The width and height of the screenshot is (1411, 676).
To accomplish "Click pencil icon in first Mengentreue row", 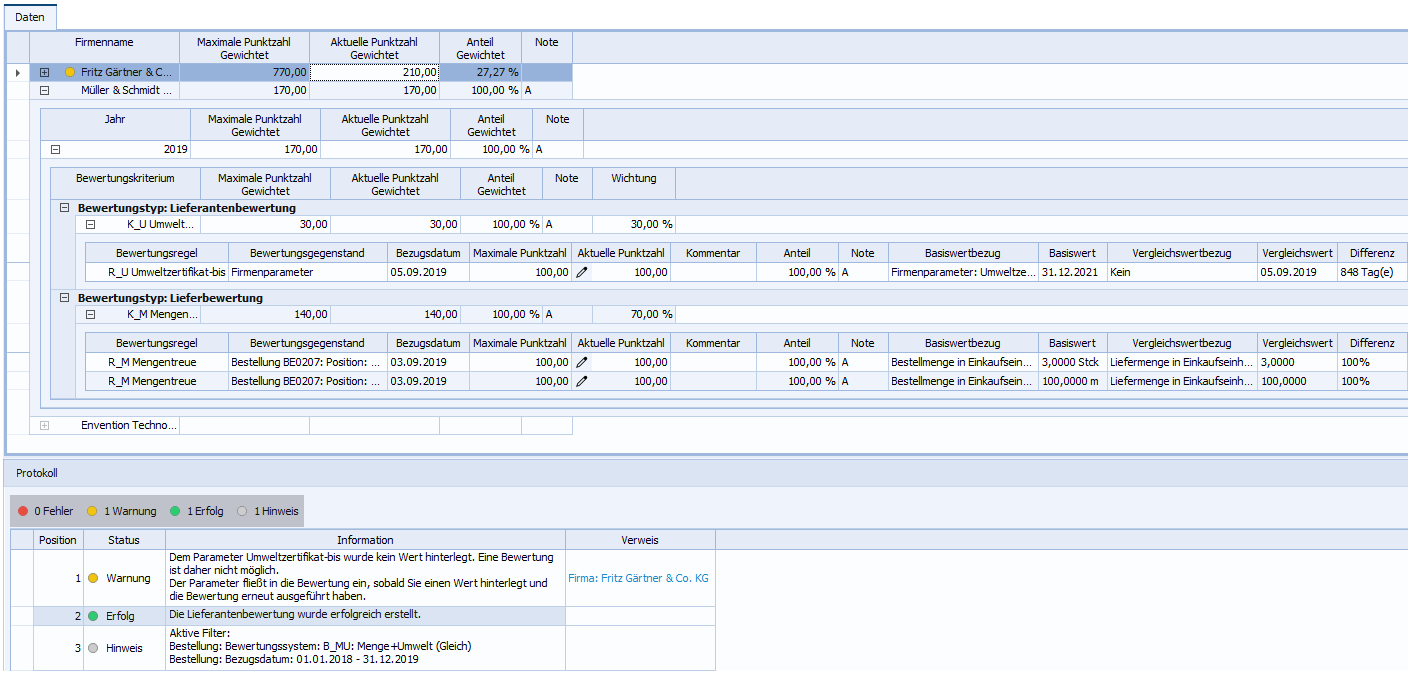I will coord(582,362).
